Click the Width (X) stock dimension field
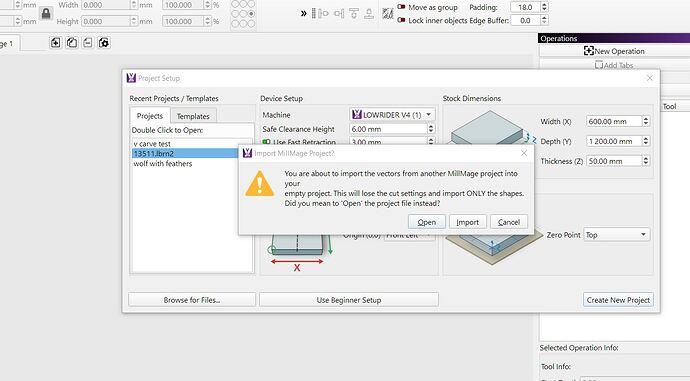Viewport: 690px width, 381px height. tap(614, 121)
